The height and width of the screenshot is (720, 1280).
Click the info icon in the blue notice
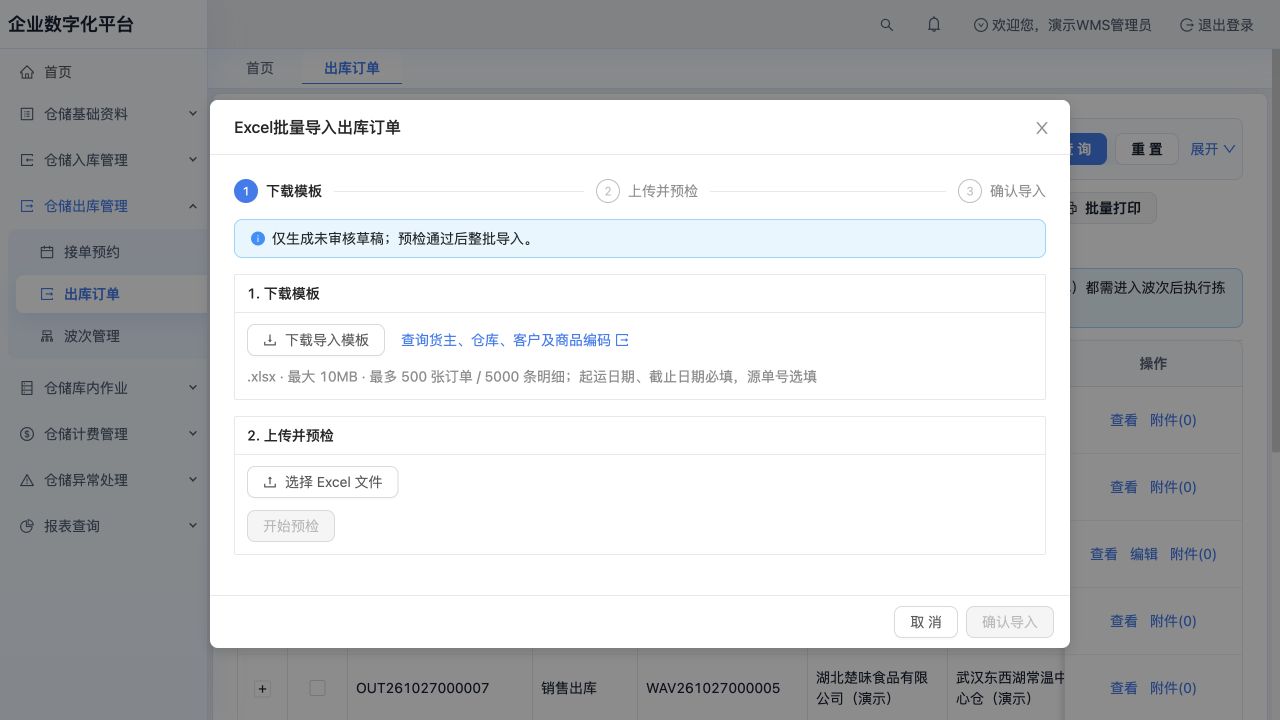point(258,239)
